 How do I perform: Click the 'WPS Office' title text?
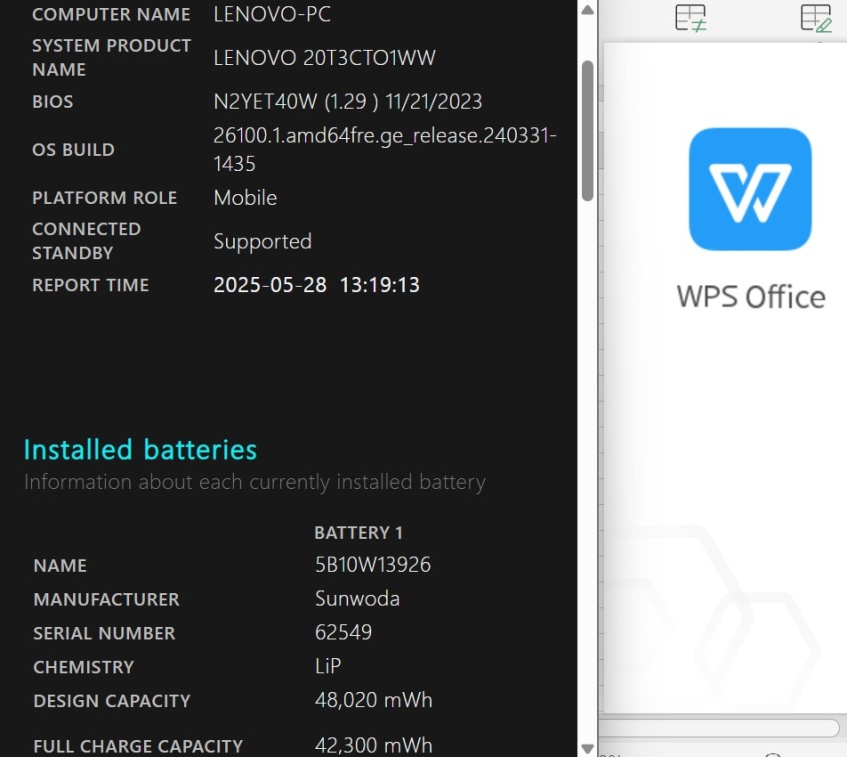pyautogui.click(x=751, y=297)
